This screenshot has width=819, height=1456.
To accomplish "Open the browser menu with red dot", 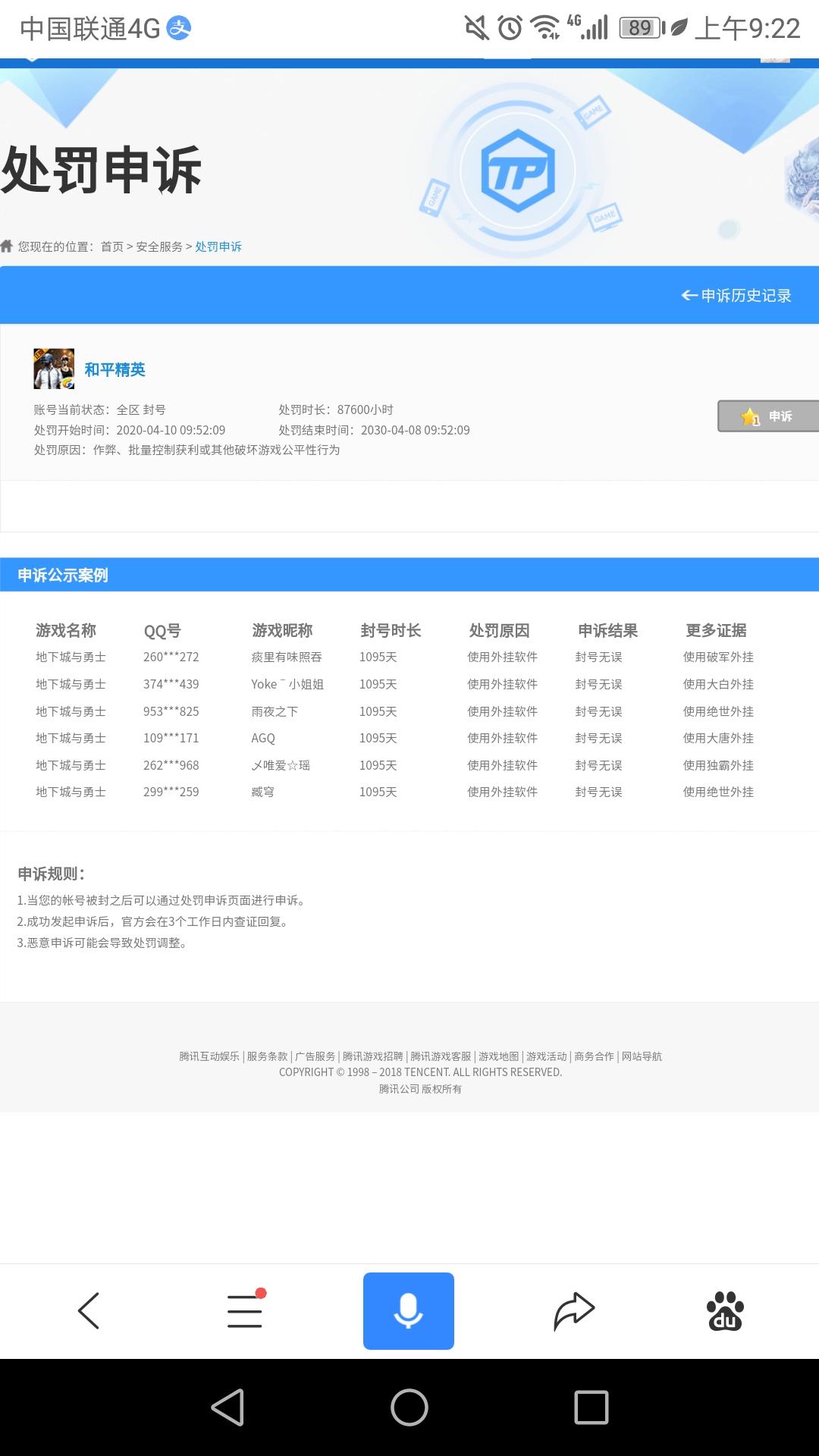I will [x=245, y=1310].
